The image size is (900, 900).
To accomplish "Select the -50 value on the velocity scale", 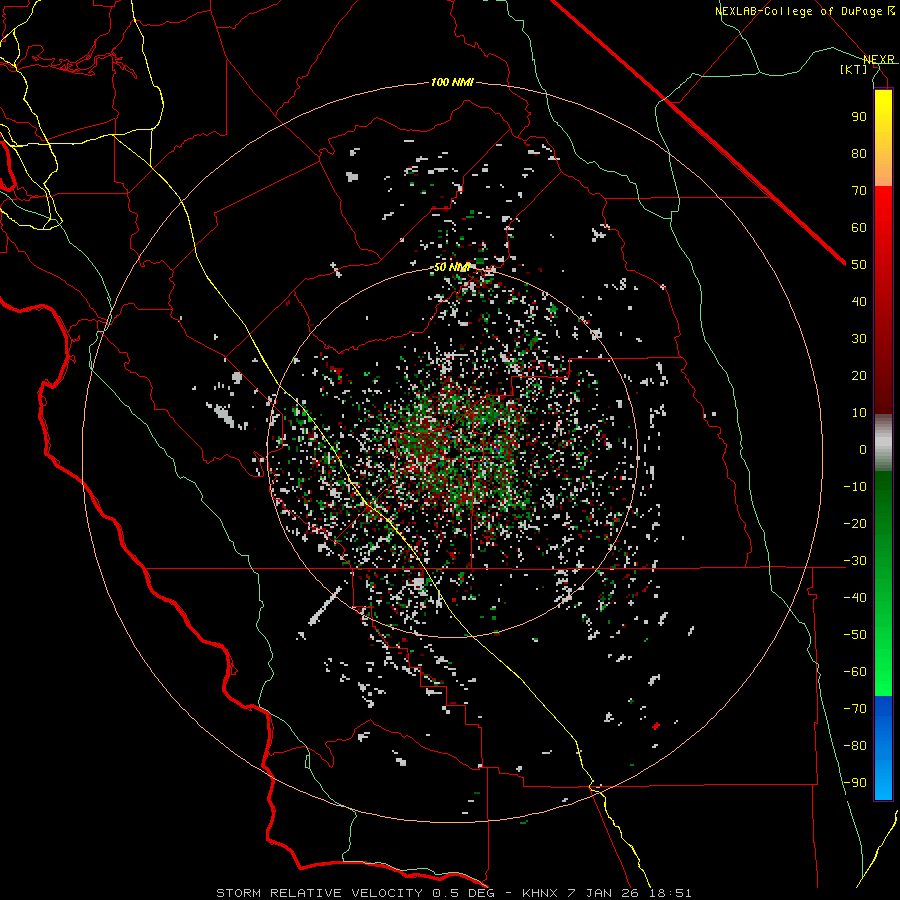I will tap(855, 635).
